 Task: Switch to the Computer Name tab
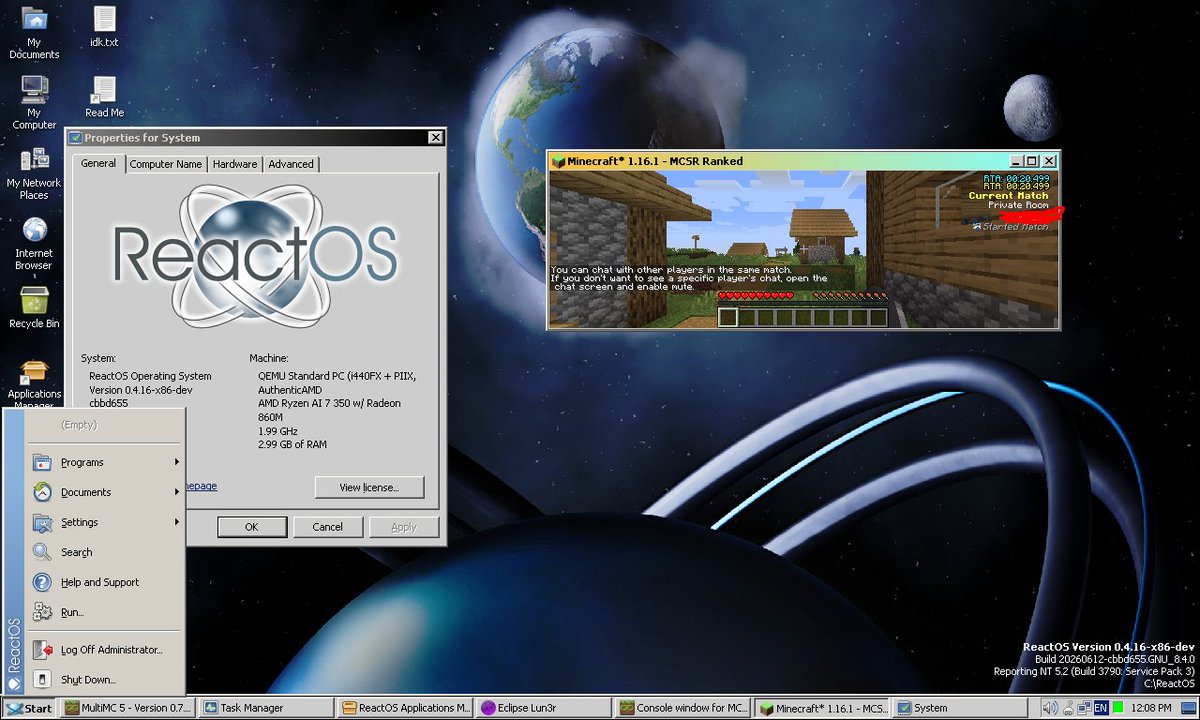point(166,164)
